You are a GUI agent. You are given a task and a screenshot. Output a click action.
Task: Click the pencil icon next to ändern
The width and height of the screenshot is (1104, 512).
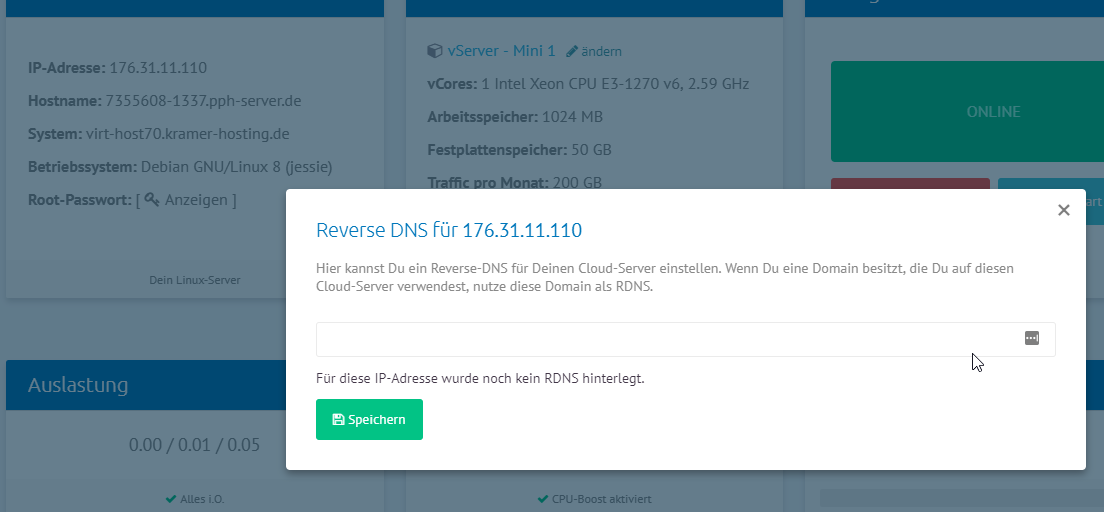tap(572, 51)
